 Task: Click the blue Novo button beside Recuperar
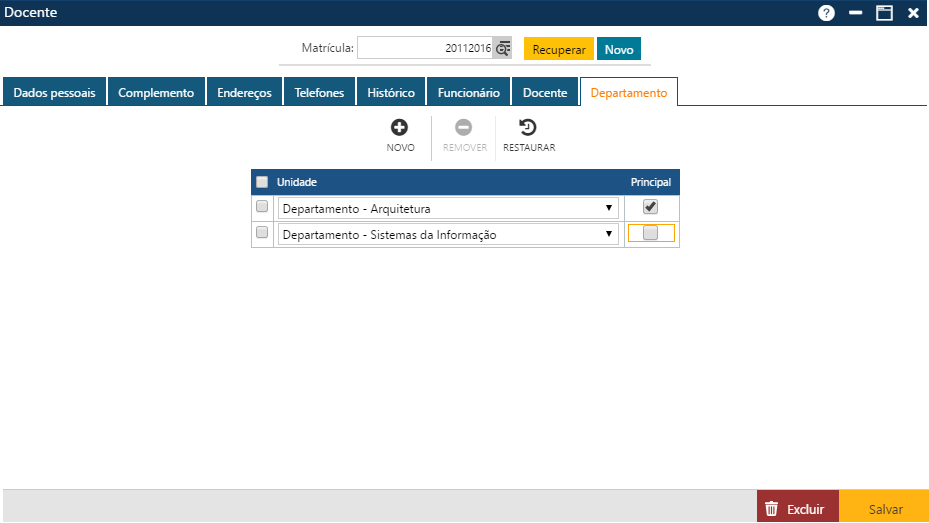click(x=619, y=49)
